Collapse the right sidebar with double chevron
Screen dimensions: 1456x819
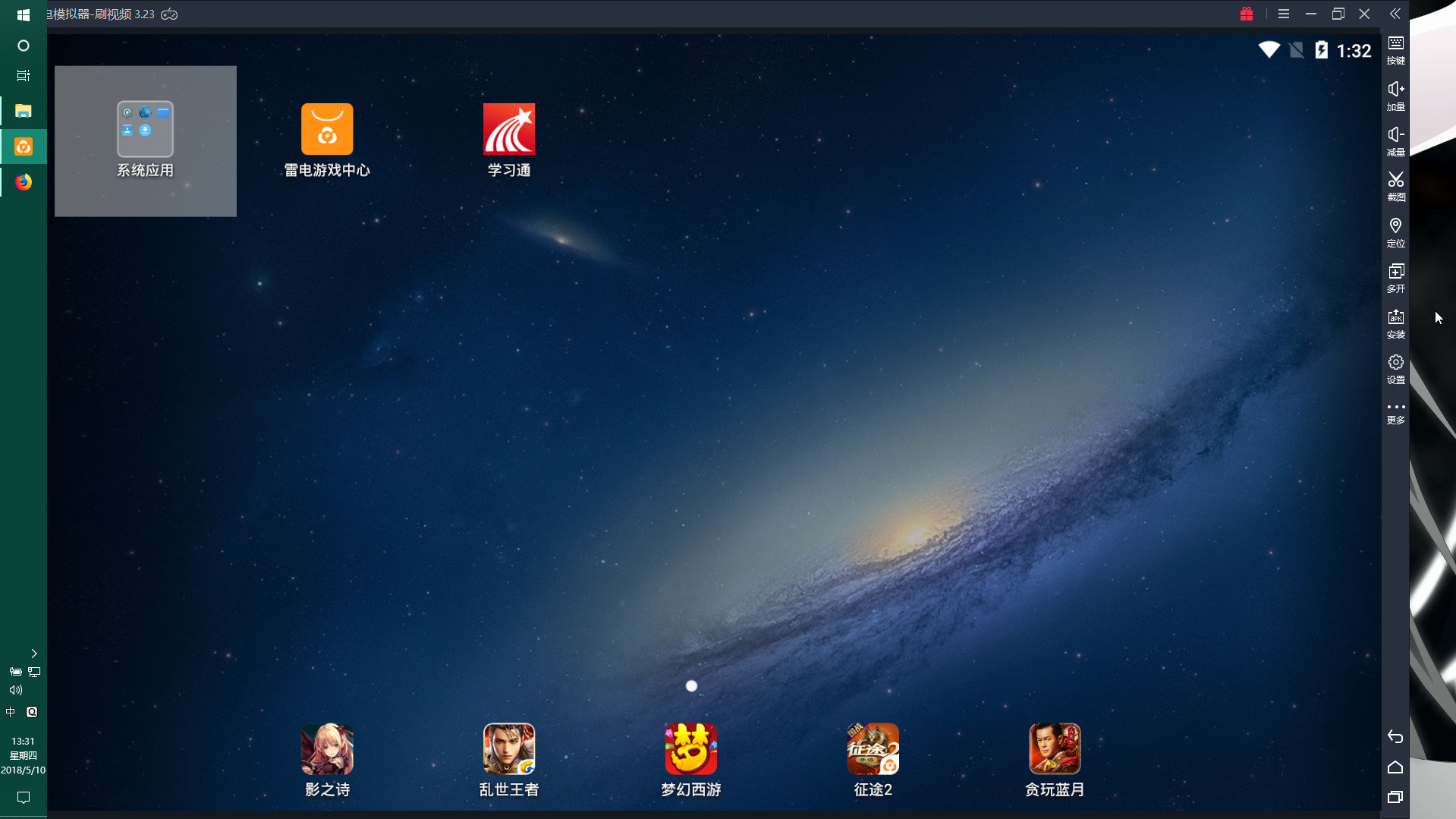tap(1395, 14)
